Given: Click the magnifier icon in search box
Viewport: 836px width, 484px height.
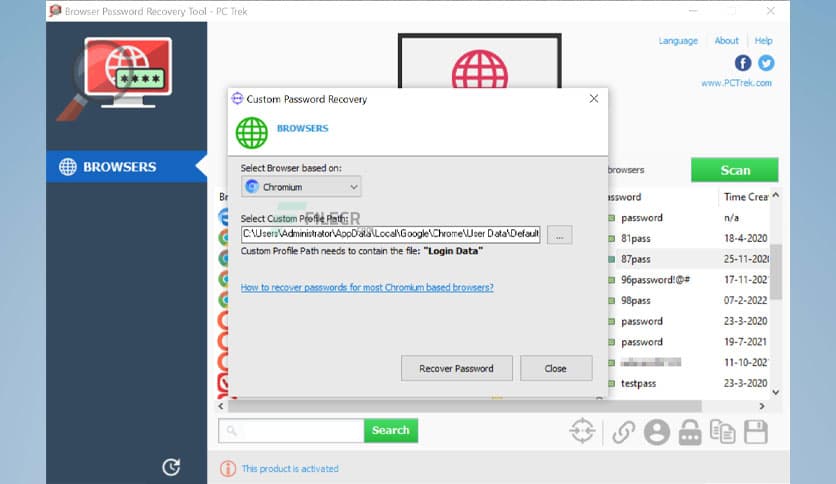Looking at the screenshot, I should tap(231, 430).
